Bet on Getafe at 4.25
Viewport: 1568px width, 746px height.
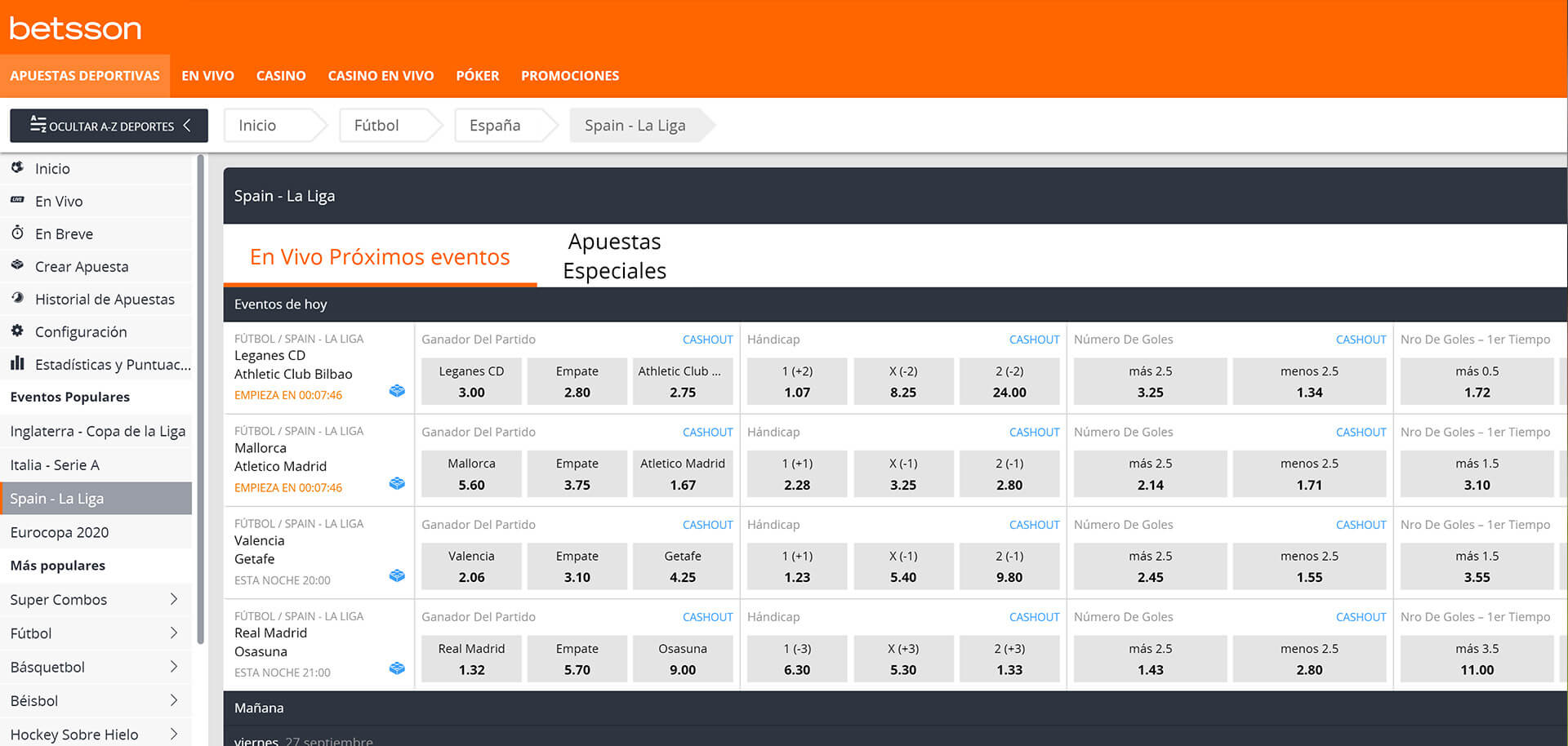tap(683, 566)
